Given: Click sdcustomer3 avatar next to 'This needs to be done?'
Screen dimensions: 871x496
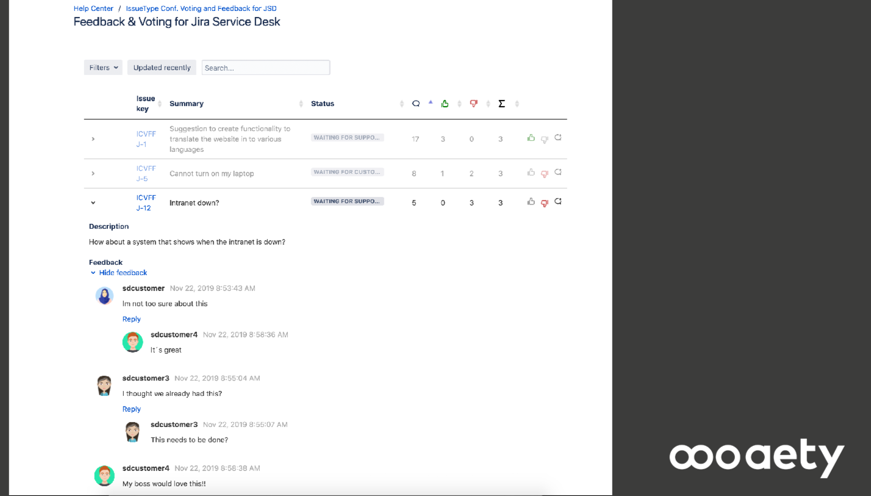Looking at the screenshot, I should [132, 432].
